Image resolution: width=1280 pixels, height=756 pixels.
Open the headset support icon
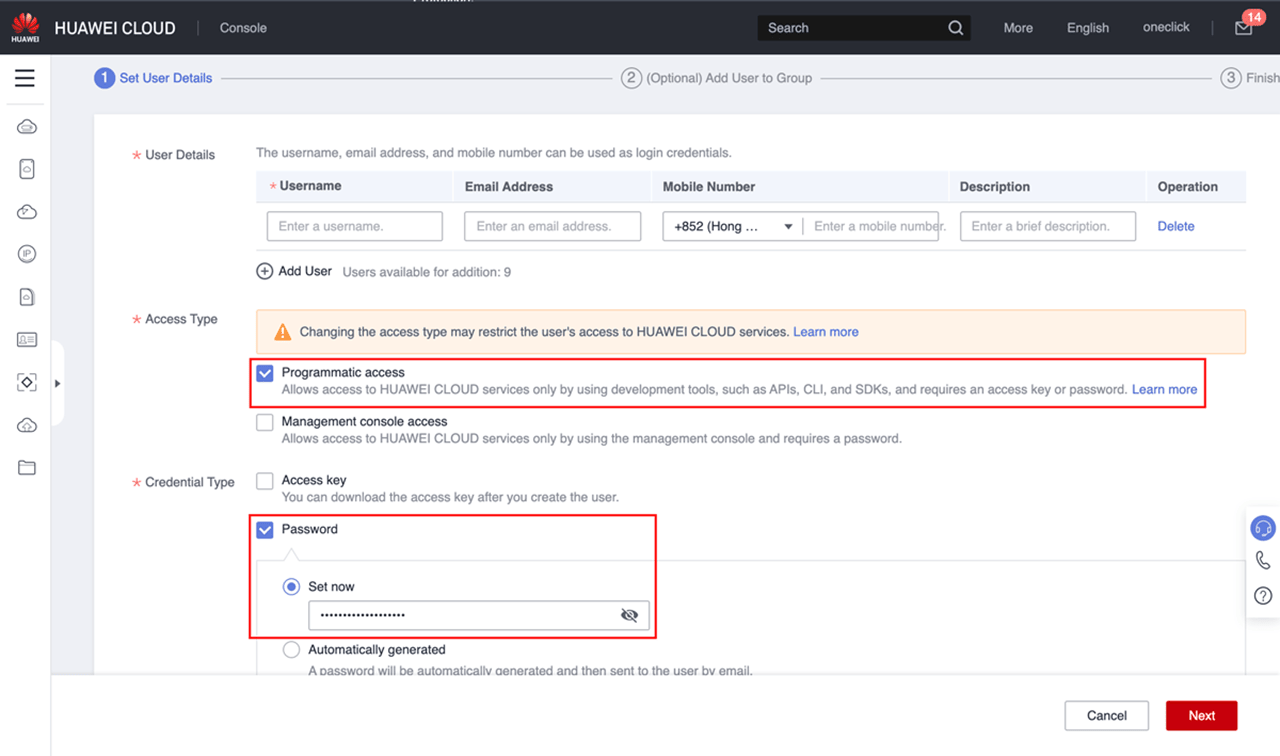point(1263,528)
